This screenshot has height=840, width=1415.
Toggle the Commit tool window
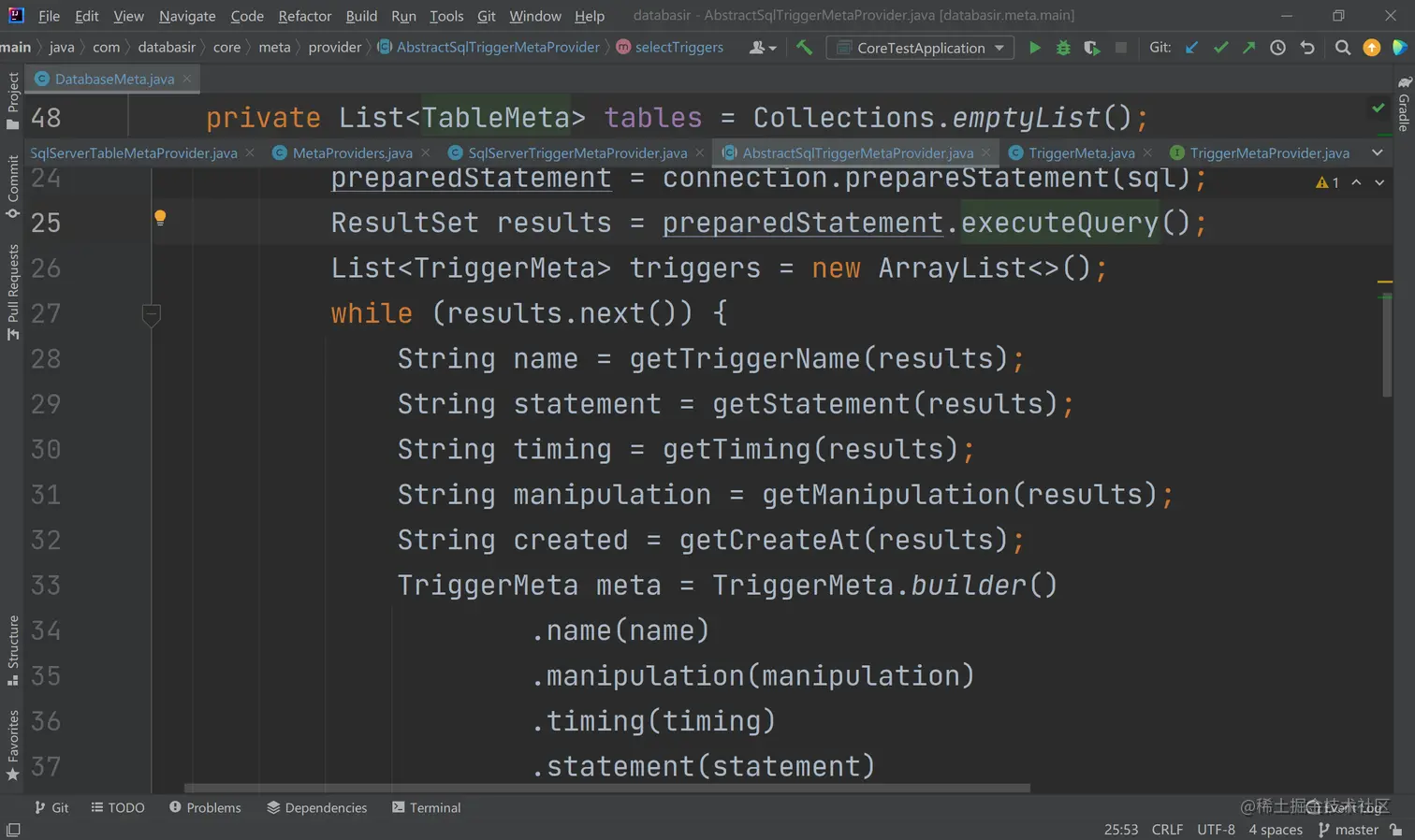click(12, 187)
